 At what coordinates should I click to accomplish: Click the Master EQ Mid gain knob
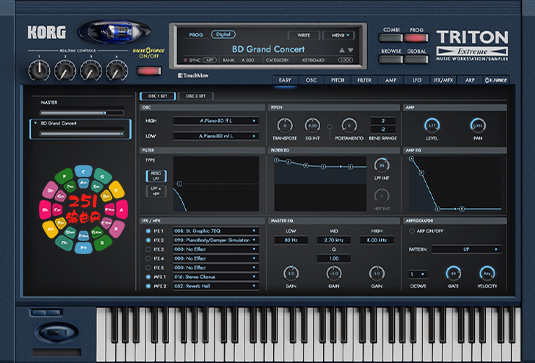pyautogui.click(x=334, y=274)
